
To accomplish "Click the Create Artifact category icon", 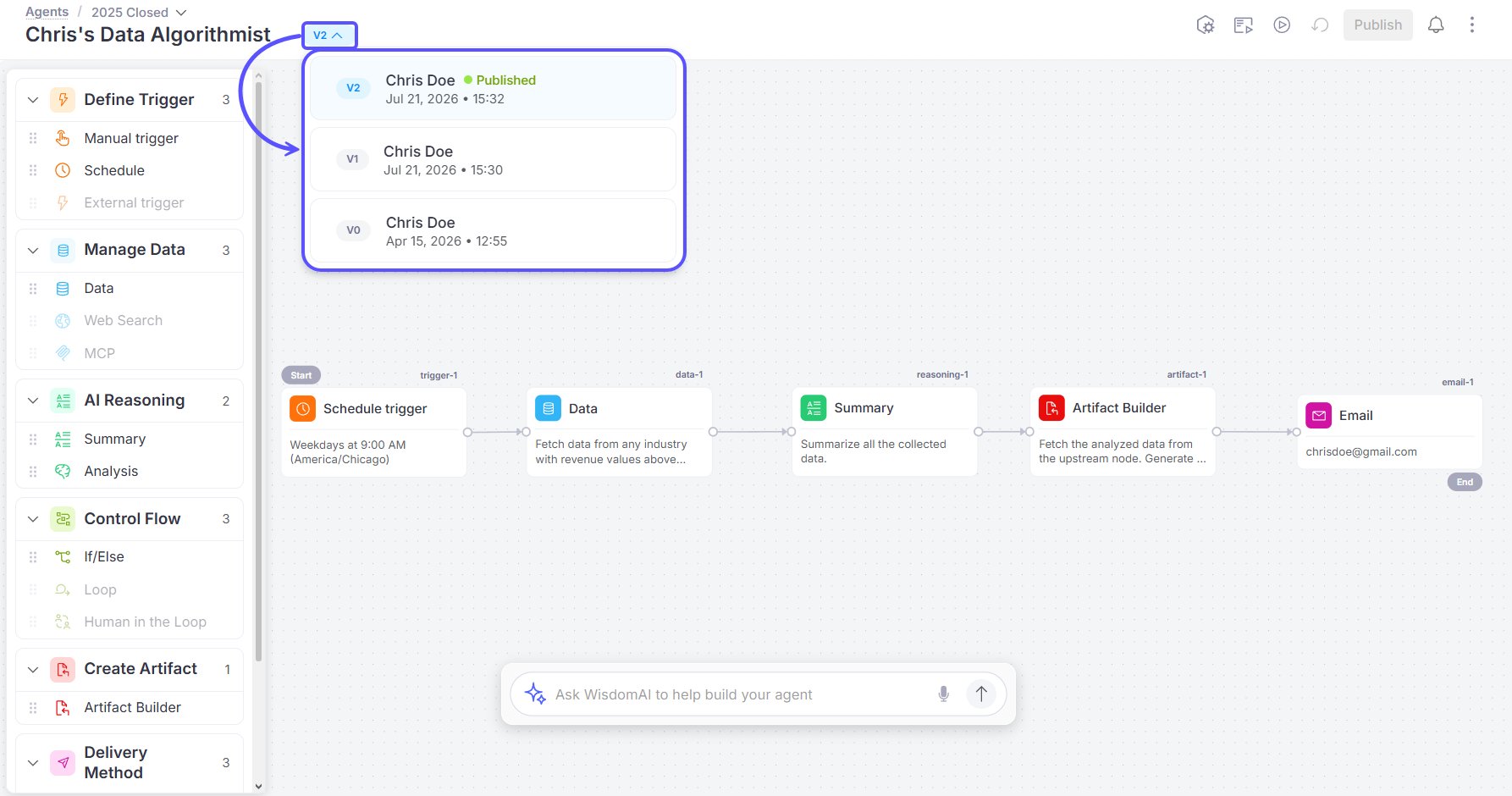I will click(x=63, y=670).
